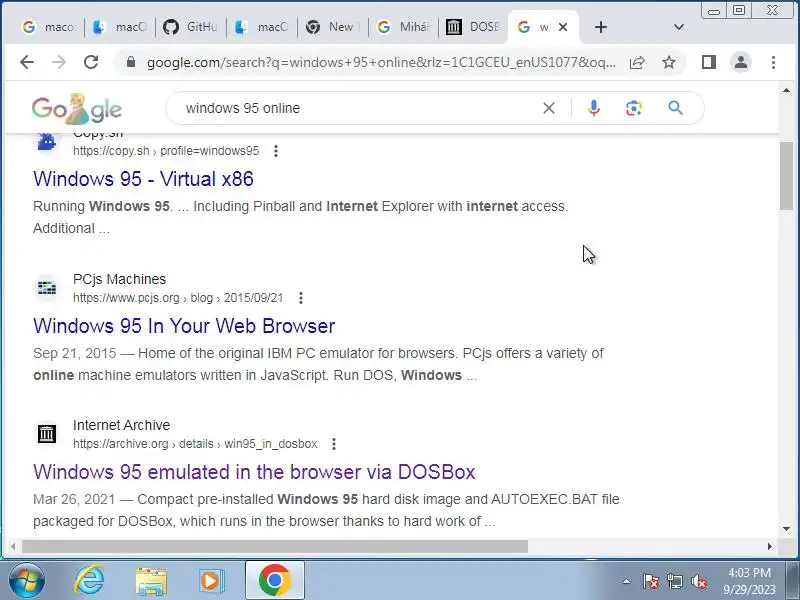Open the Action Center flag icon
Image resolution: width=800 pixels, height=600 pixels.
pyautogui.click(x=650, y=581)
